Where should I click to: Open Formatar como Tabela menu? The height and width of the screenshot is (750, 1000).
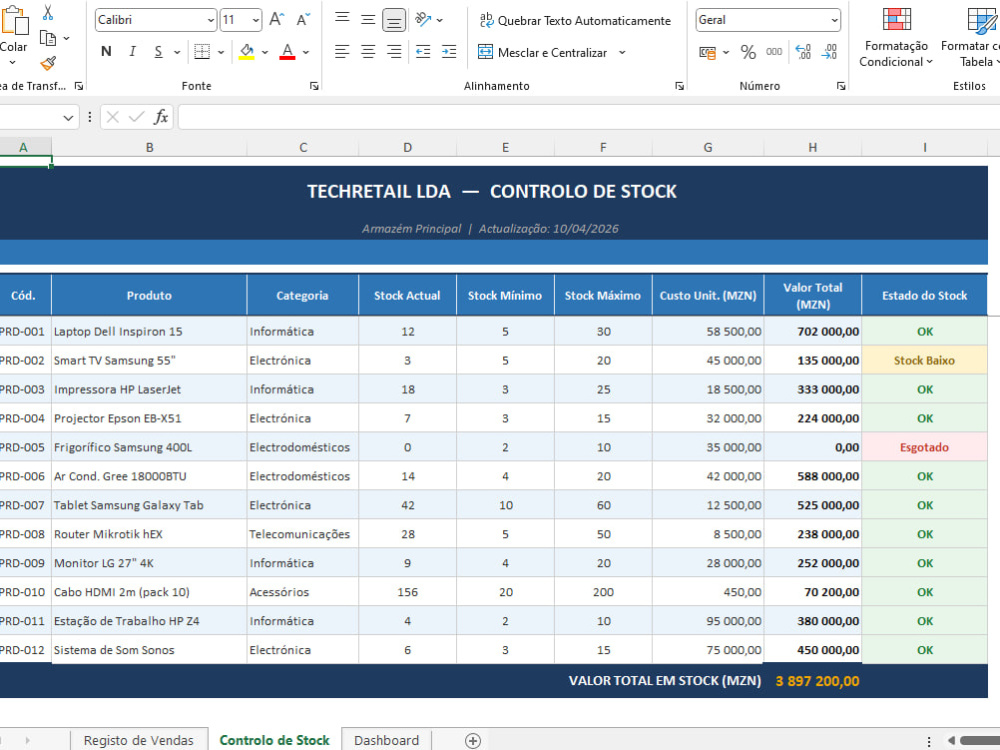coord(971,37)
